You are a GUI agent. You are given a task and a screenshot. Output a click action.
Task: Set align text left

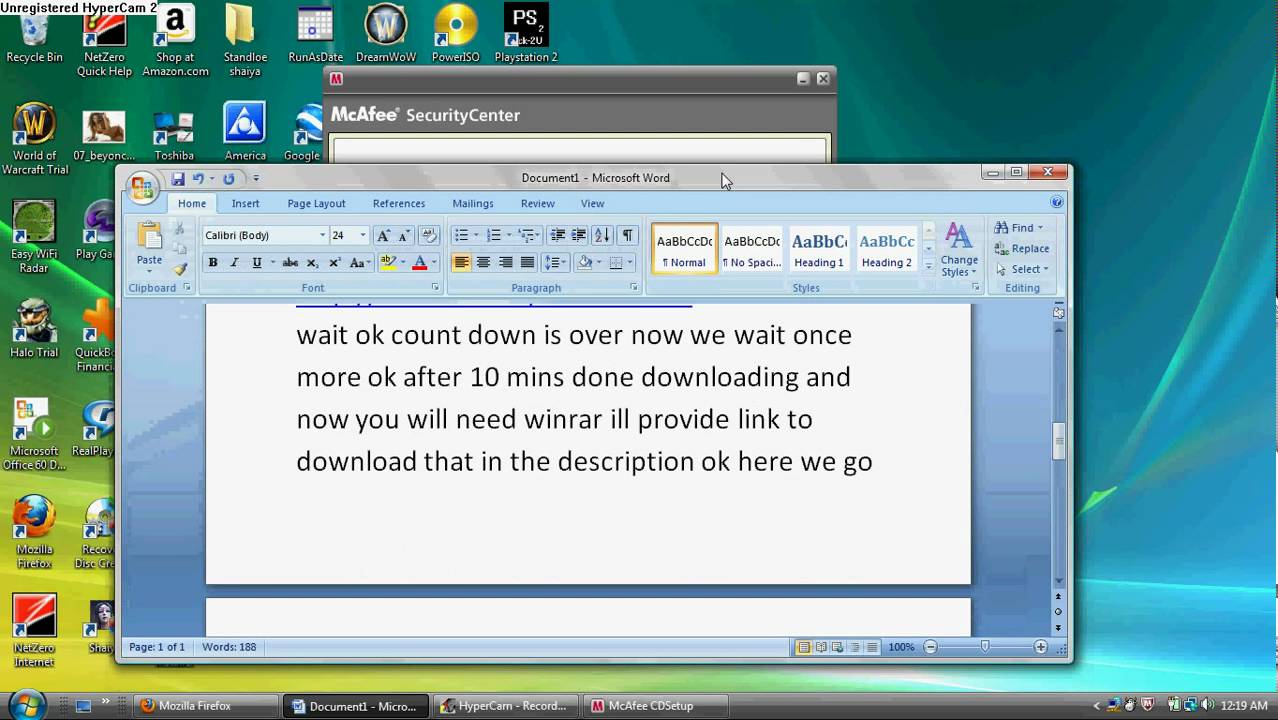tap(461, 263)
